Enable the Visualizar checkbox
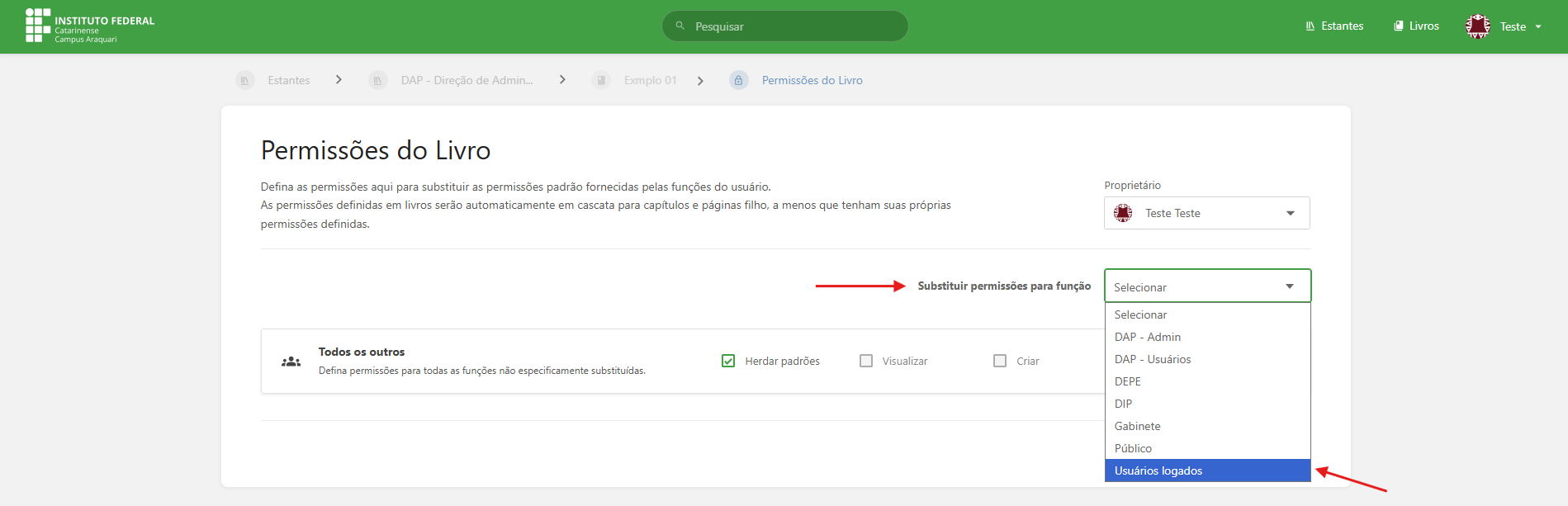The height and width of the screenshot is (506, 1568). pos(866,361)
